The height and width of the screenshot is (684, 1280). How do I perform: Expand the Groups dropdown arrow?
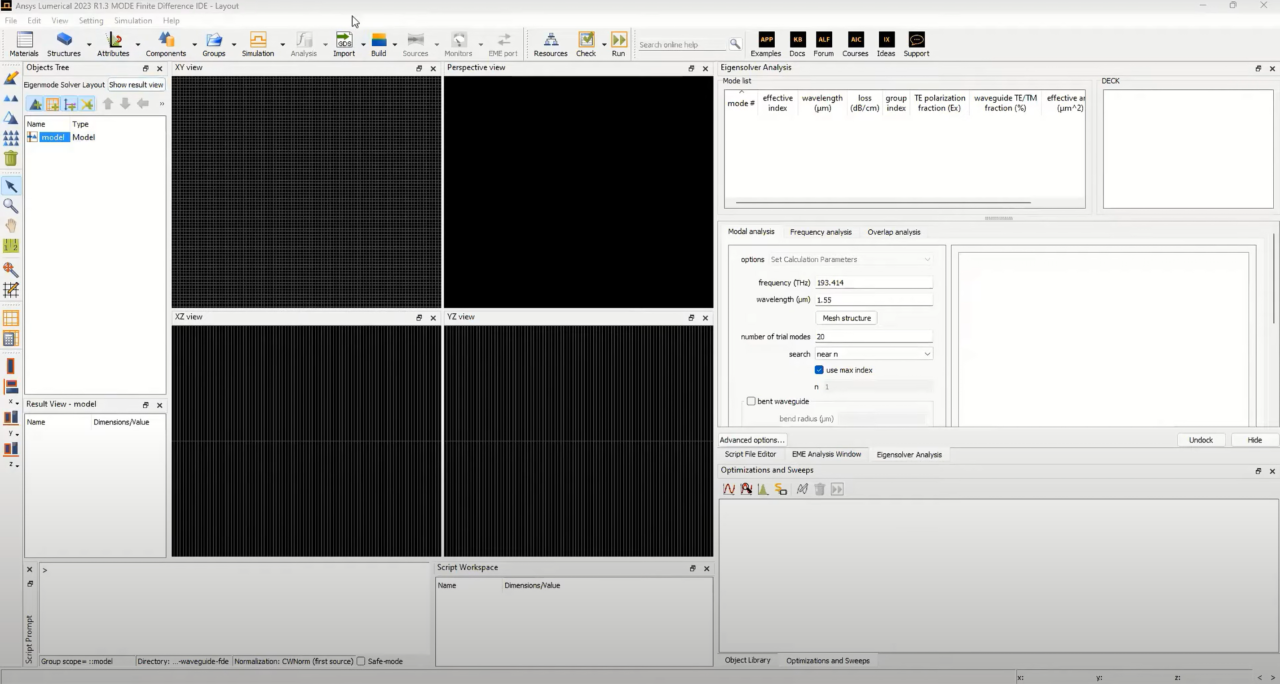234,44
